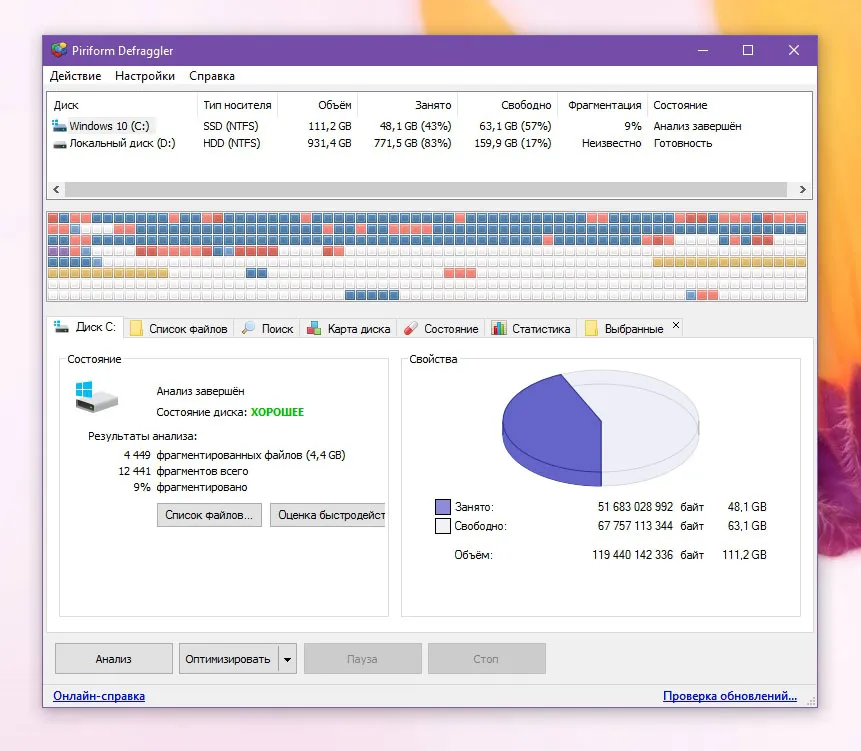This screenshot has height=751, width=861.
Task: Close the Выбранные tab with its X
Action: [676, 325]
